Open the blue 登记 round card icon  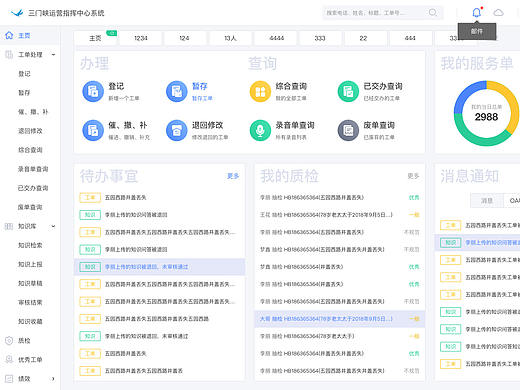point(93,91)
